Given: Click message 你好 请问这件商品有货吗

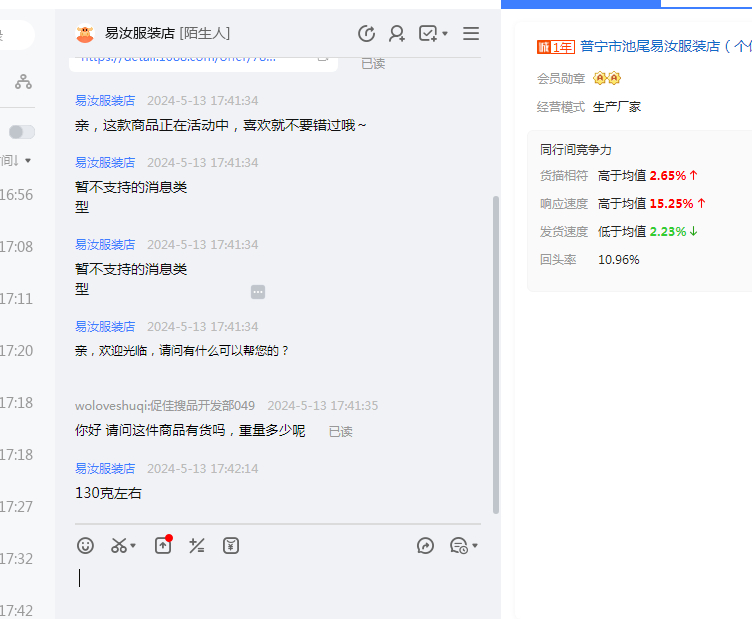Looking at the screenshot, I should coord(190,431).
